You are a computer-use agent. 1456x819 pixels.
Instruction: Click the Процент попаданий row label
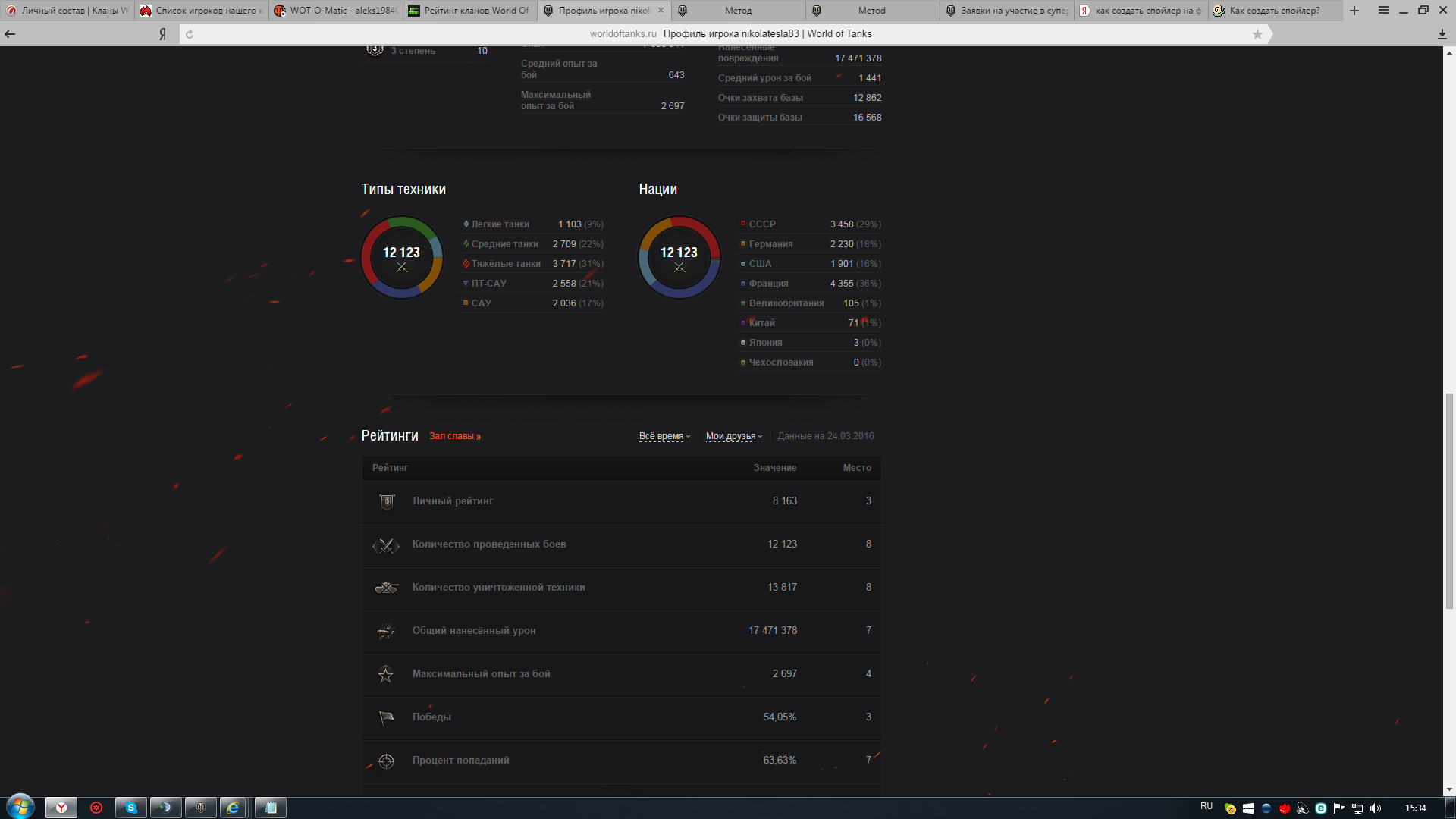coord(461,761)
